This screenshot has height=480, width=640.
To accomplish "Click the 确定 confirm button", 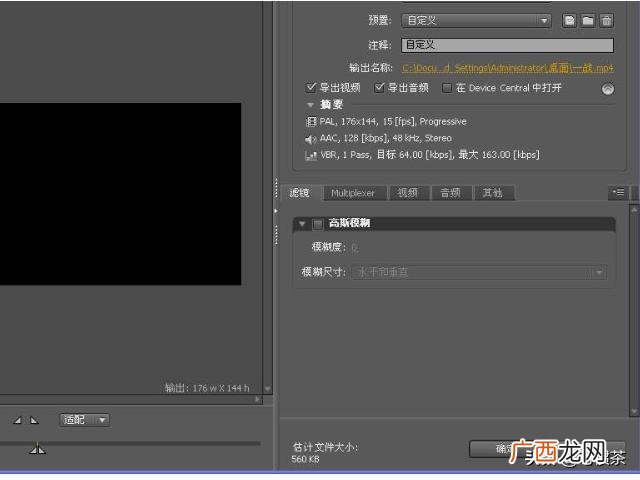I will coord(506,449).
